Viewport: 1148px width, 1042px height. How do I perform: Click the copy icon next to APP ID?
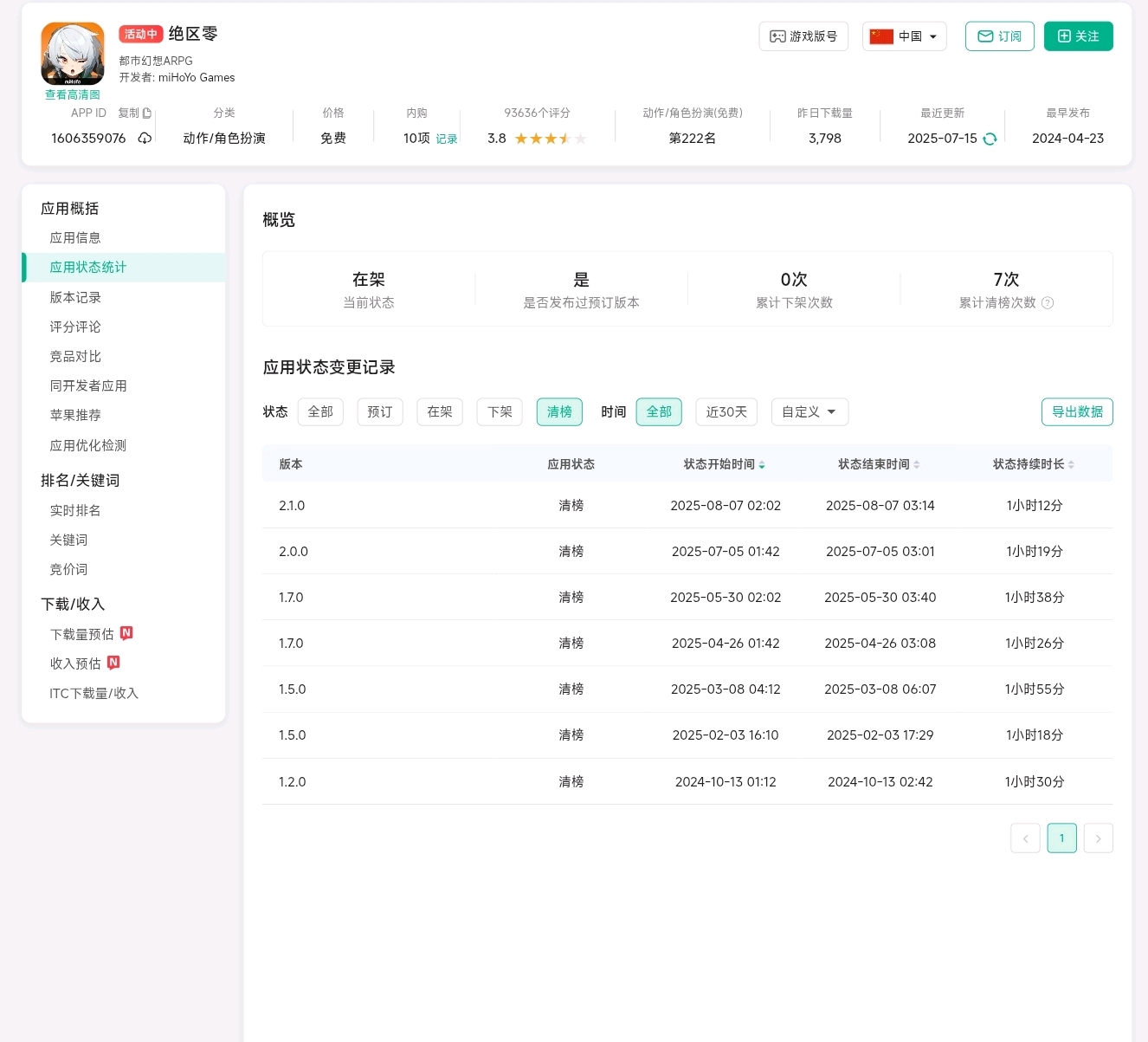tap(146, 113)
